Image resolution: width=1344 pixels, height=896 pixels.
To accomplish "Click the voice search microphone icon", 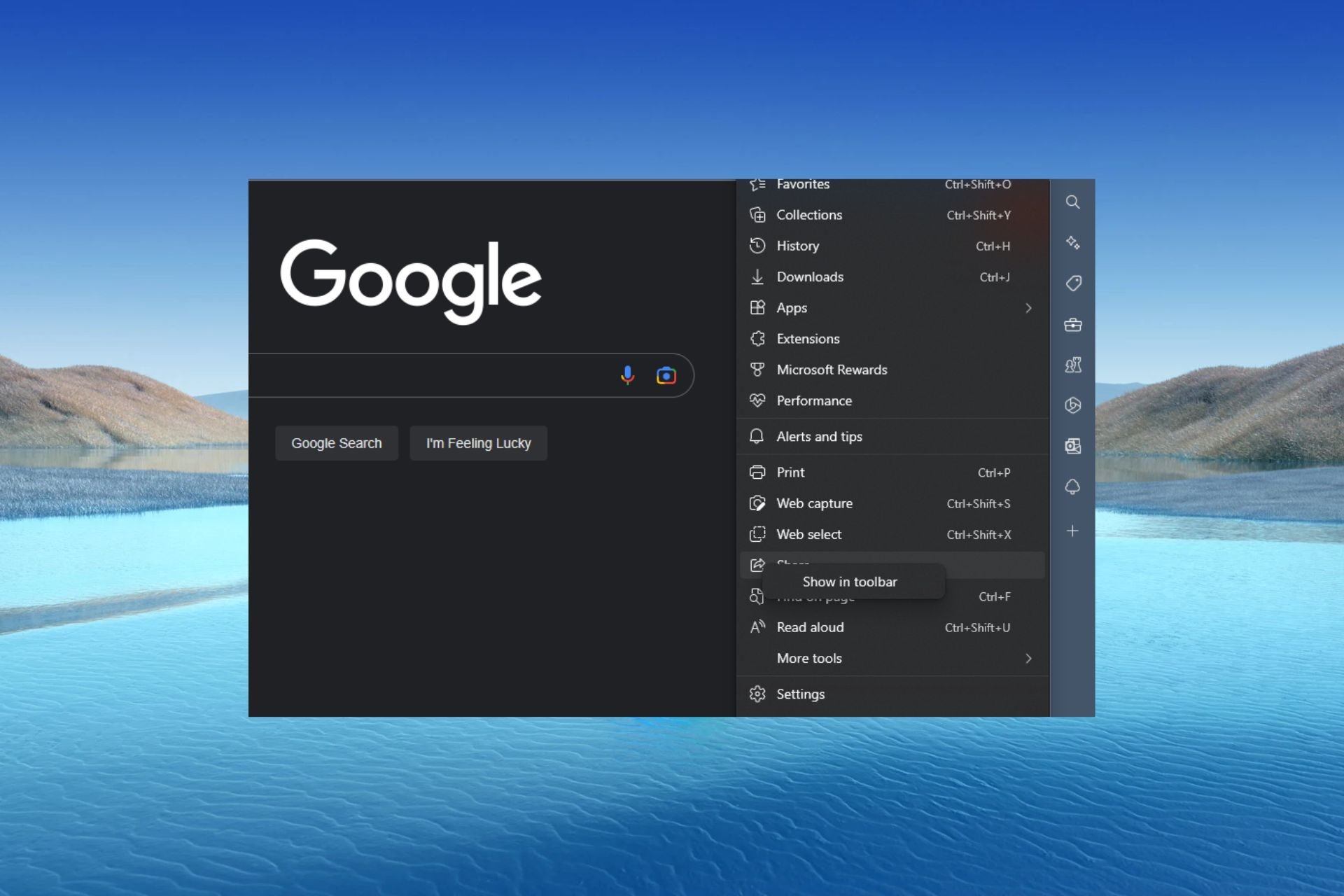I will click(x=627, y=374).
